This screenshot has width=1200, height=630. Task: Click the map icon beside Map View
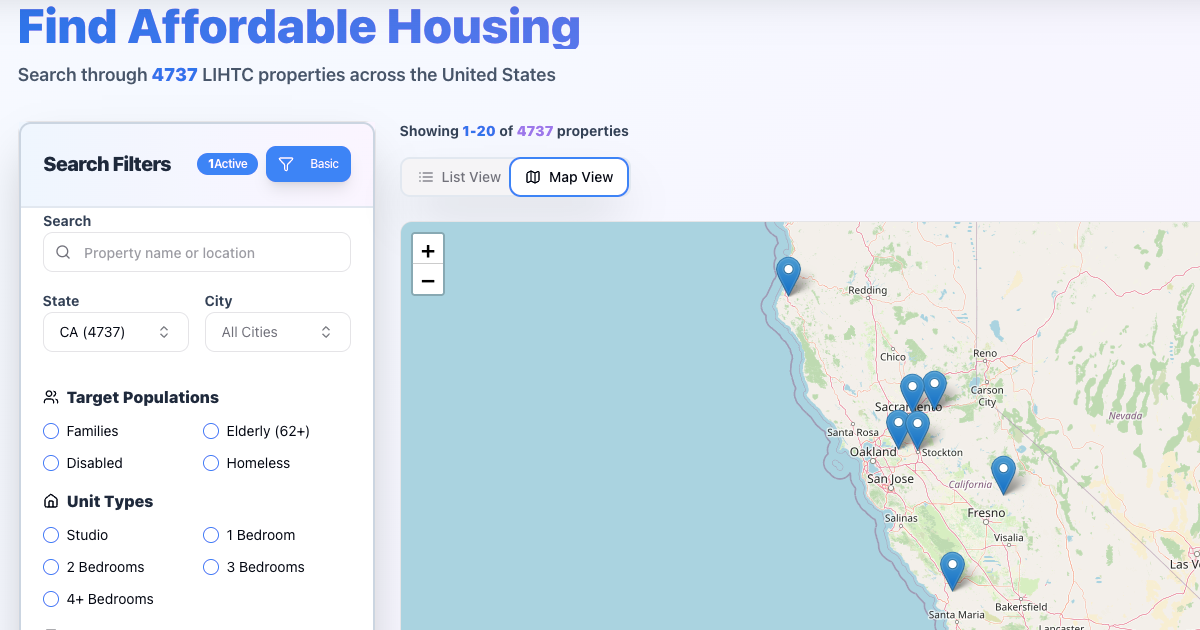pos(534,177)
